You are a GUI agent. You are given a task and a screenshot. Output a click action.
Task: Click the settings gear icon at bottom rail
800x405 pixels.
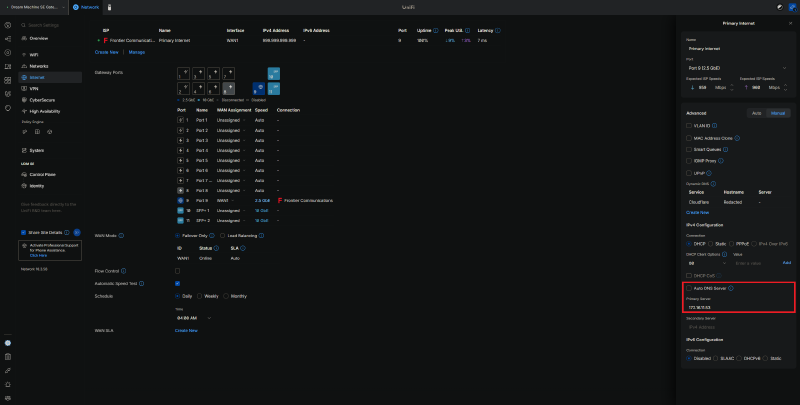(8, 343)
